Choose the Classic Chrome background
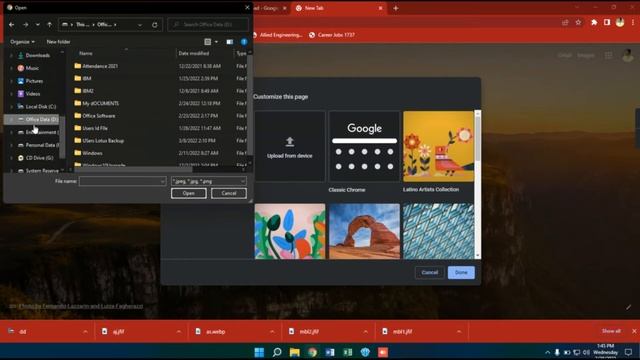 (364, 147)
